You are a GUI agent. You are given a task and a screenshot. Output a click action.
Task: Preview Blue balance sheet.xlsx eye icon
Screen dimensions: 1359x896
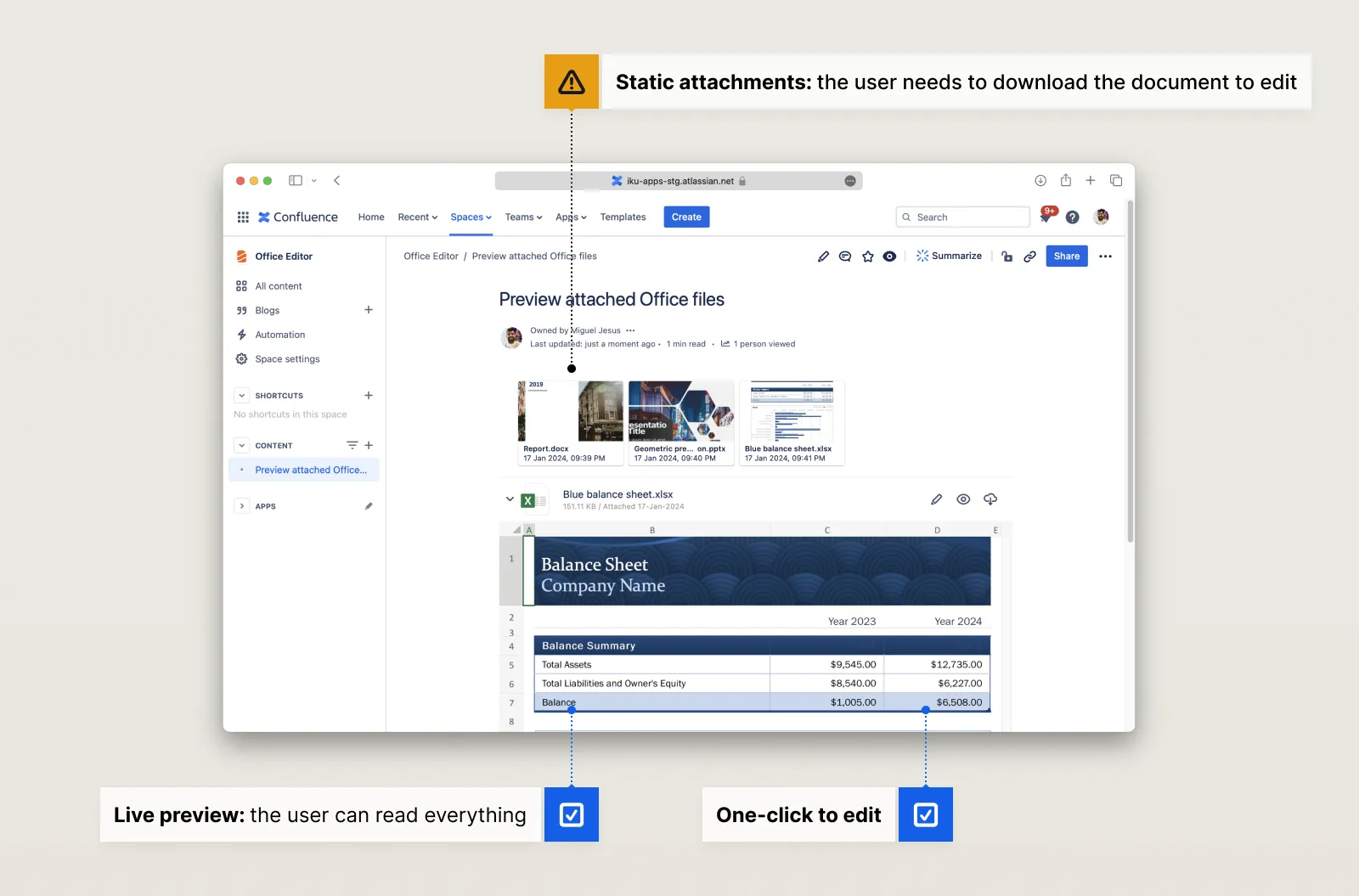coord(963,499)
